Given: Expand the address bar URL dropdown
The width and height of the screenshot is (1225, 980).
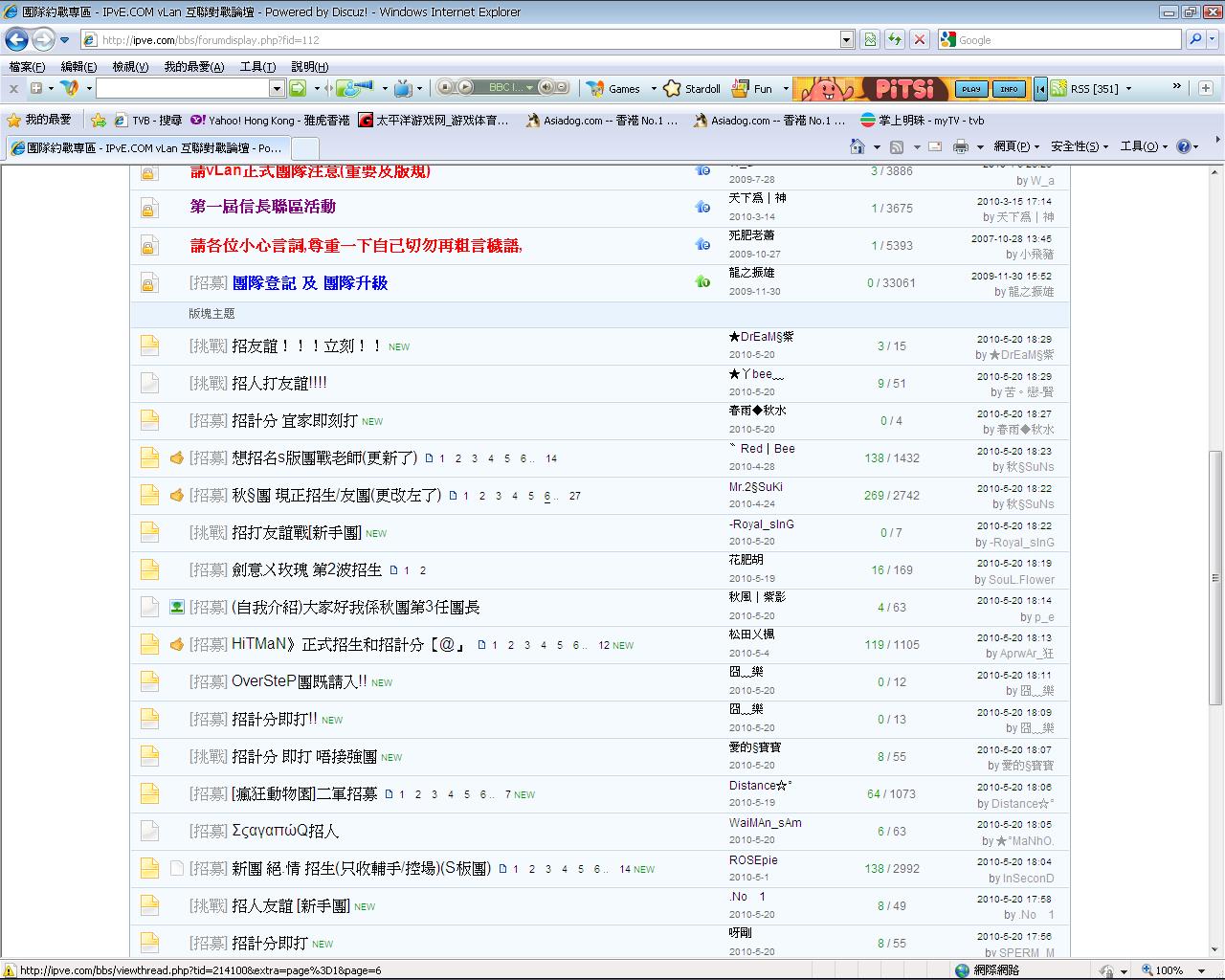Looking at the screenshot, I should [846, 39].
